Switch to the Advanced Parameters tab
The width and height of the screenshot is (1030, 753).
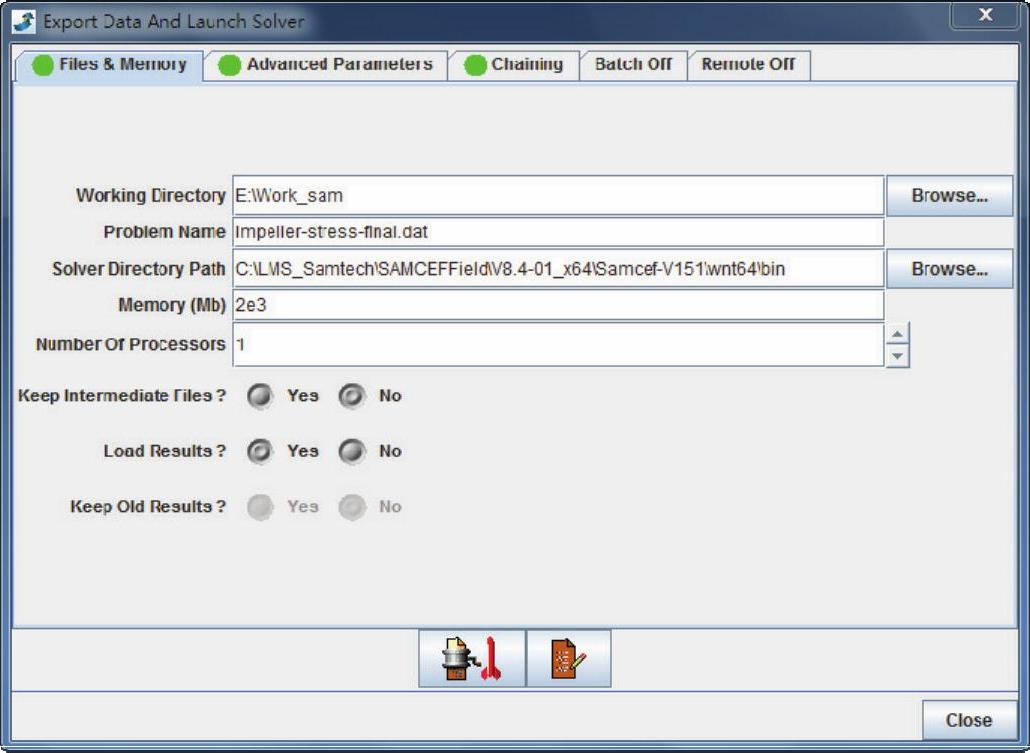326,65
